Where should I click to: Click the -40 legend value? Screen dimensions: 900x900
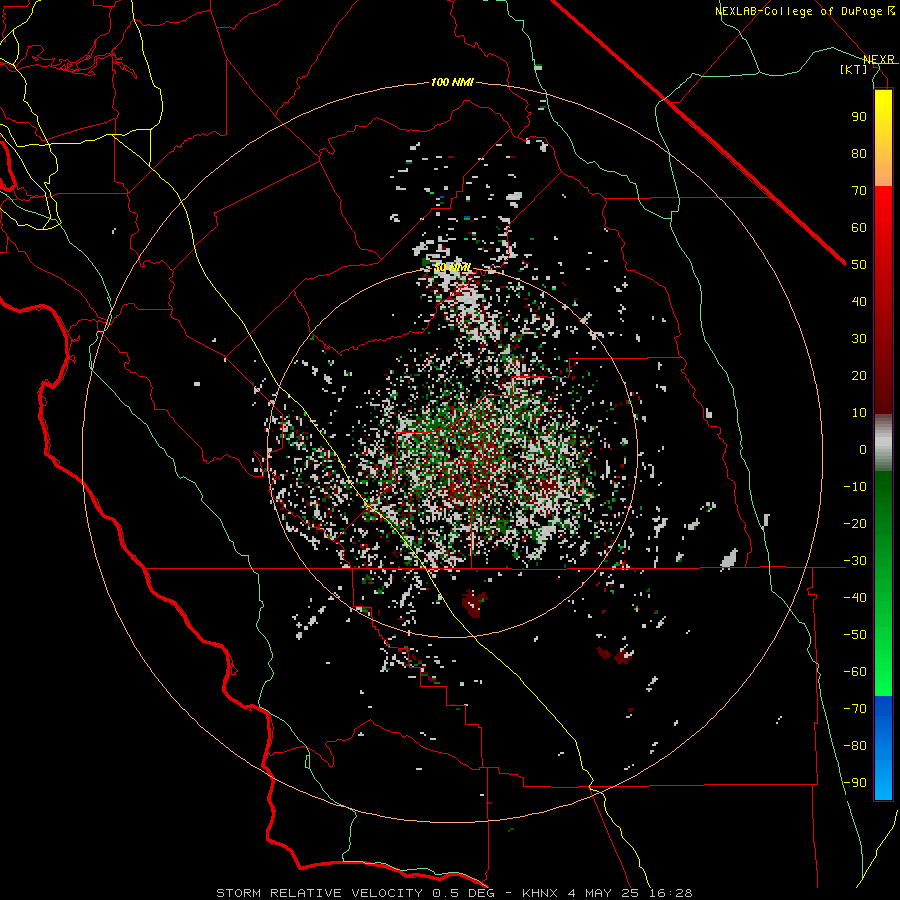[855, 598]
